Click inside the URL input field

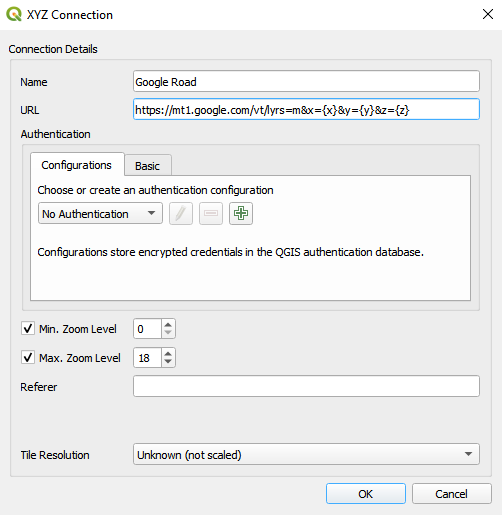[x=306, y=109]
